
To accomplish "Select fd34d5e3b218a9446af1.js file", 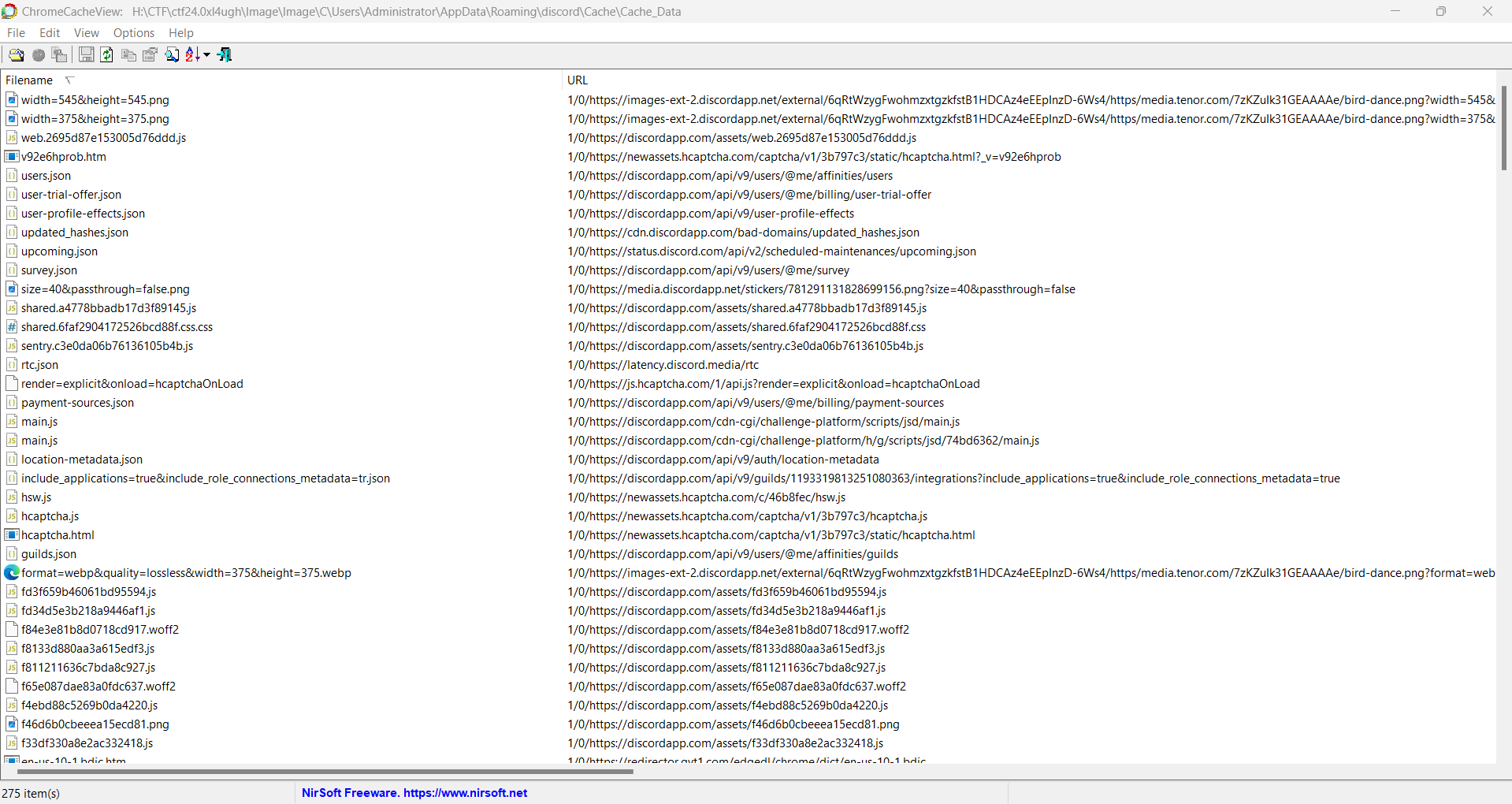I will pyautogui.click(x=88, y=610).
